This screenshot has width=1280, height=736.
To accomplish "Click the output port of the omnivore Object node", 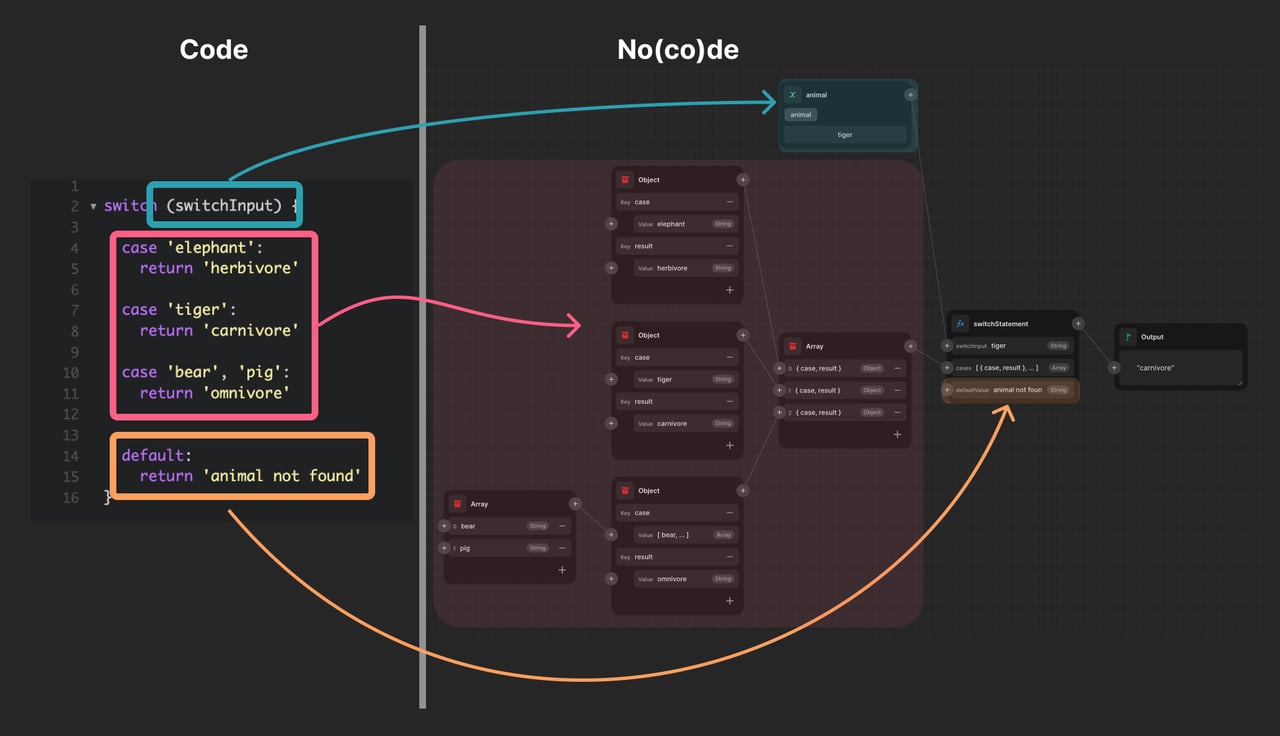I will click(x=742, y=491).
